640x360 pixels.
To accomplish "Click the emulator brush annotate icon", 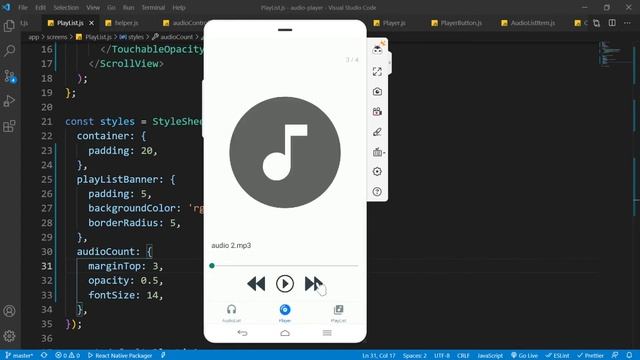I will [377, 132].
